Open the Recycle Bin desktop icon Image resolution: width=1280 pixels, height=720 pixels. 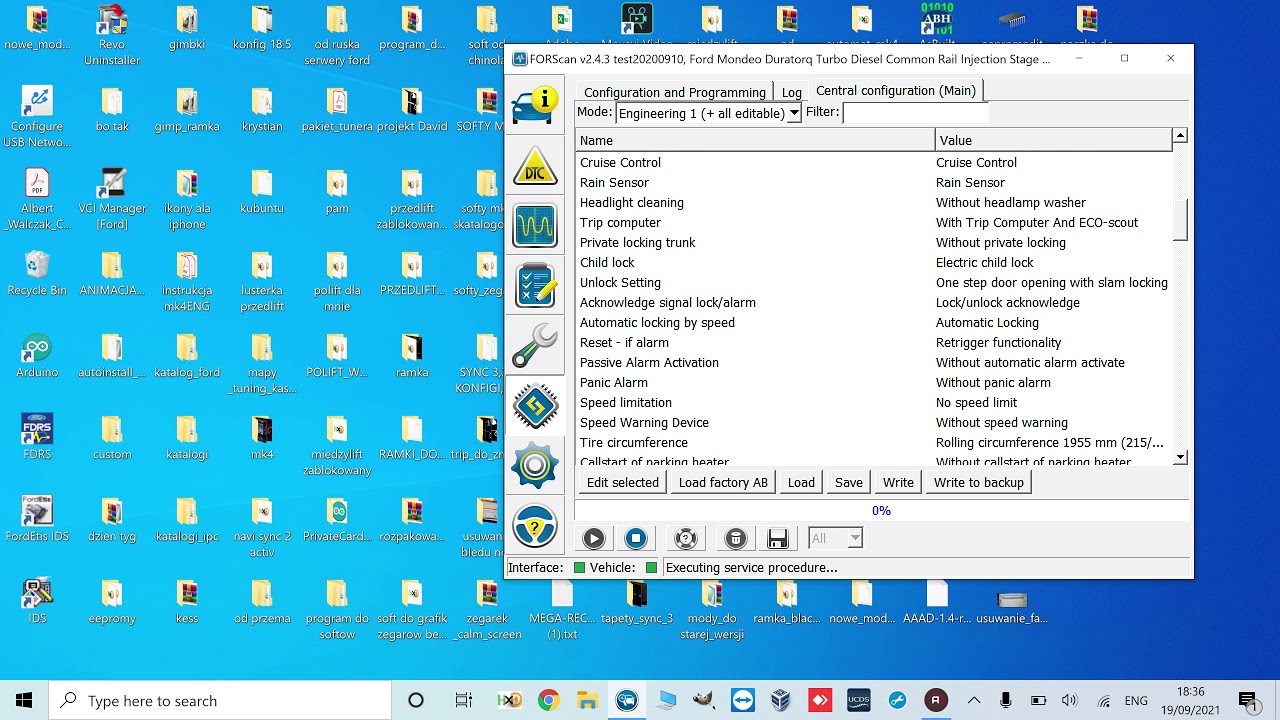click(x=37, y=273)
